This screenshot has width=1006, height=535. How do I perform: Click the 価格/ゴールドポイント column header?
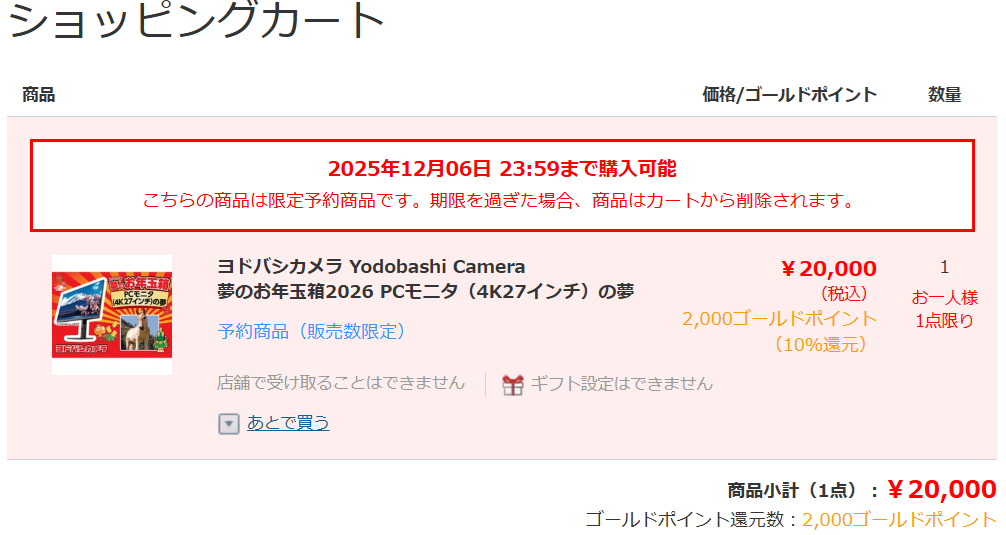click(x=789, y=95)
